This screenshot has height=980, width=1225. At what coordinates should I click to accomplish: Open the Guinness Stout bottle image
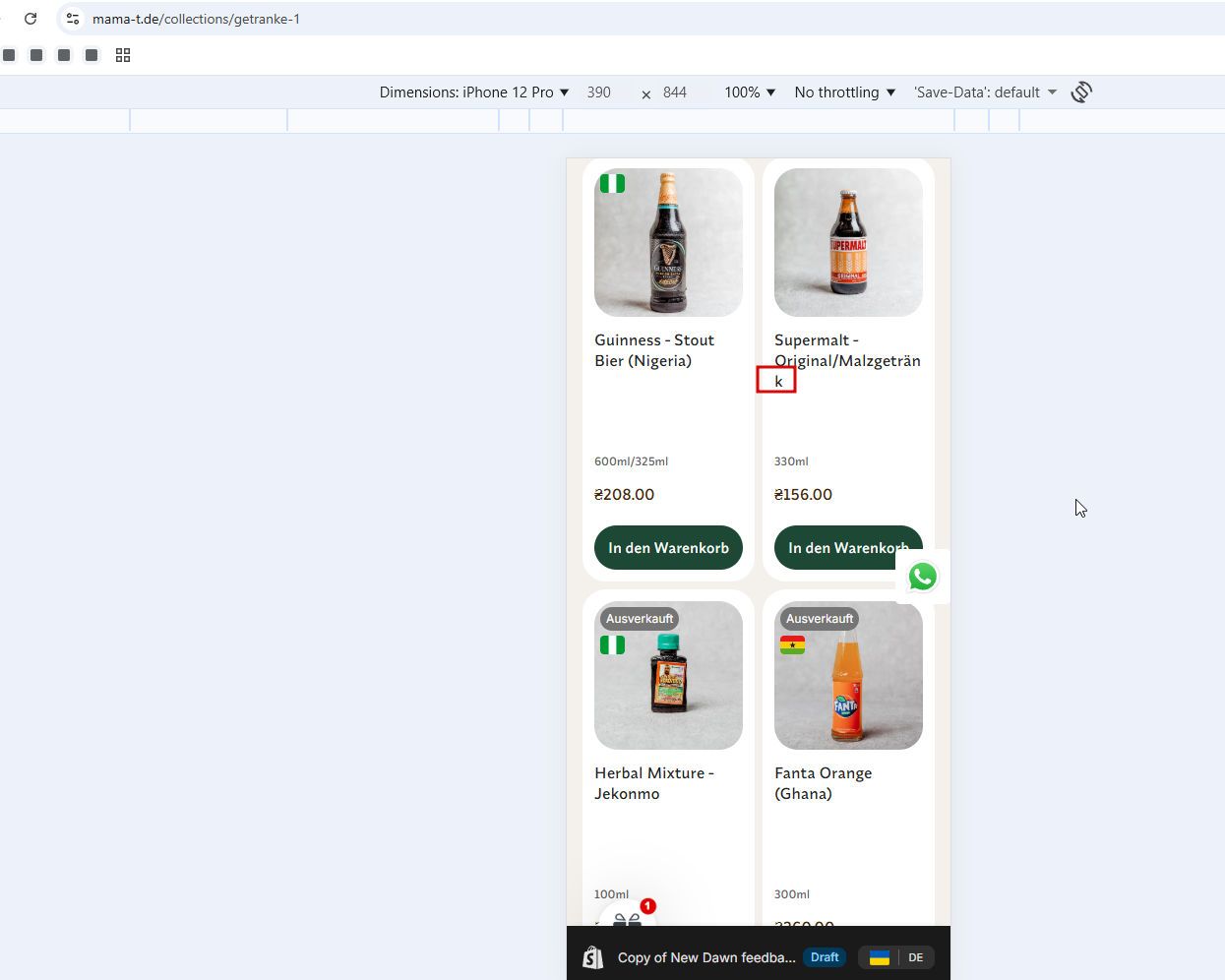[x=668, y=242]
